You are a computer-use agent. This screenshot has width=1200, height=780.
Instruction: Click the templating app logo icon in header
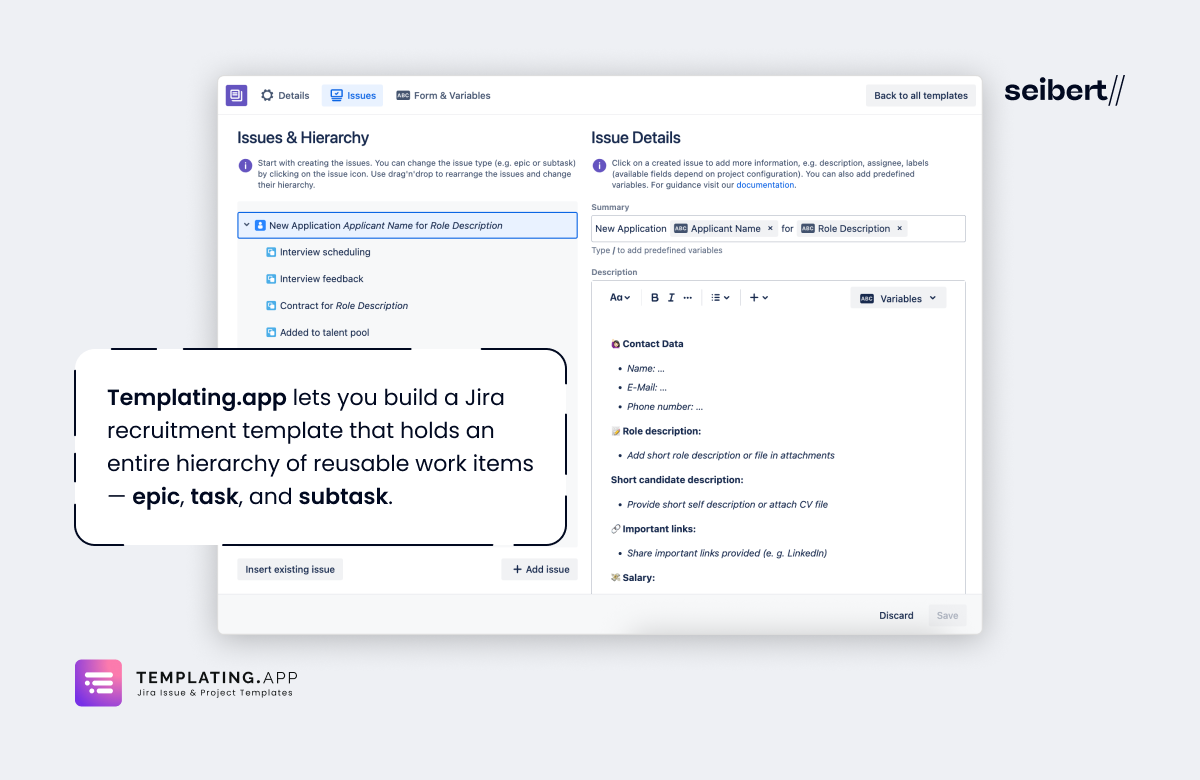pos(236,95)
